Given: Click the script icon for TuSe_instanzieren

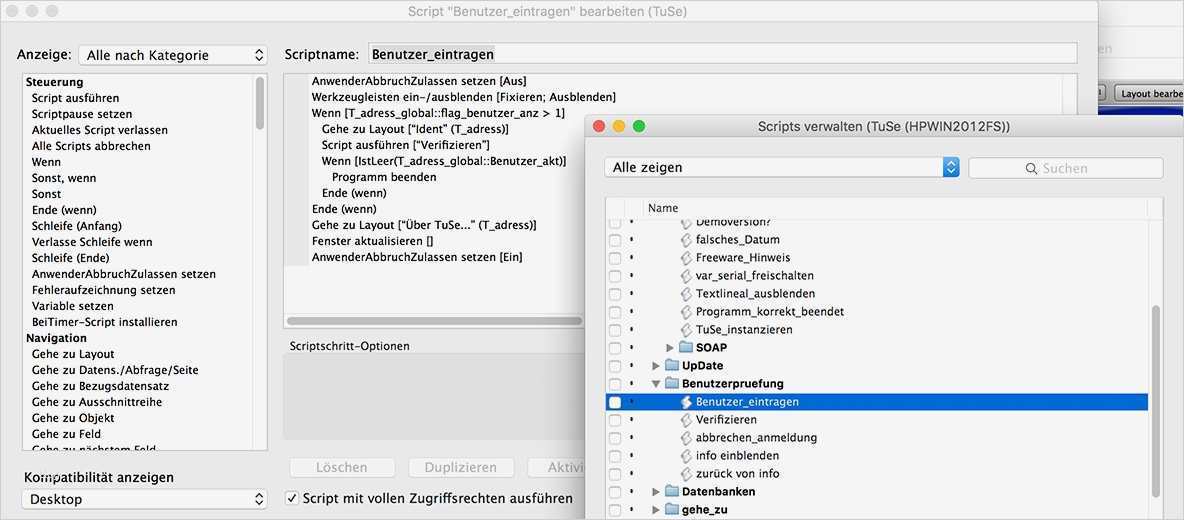Looking at the screenshot, I should click(x=686, y=330).
